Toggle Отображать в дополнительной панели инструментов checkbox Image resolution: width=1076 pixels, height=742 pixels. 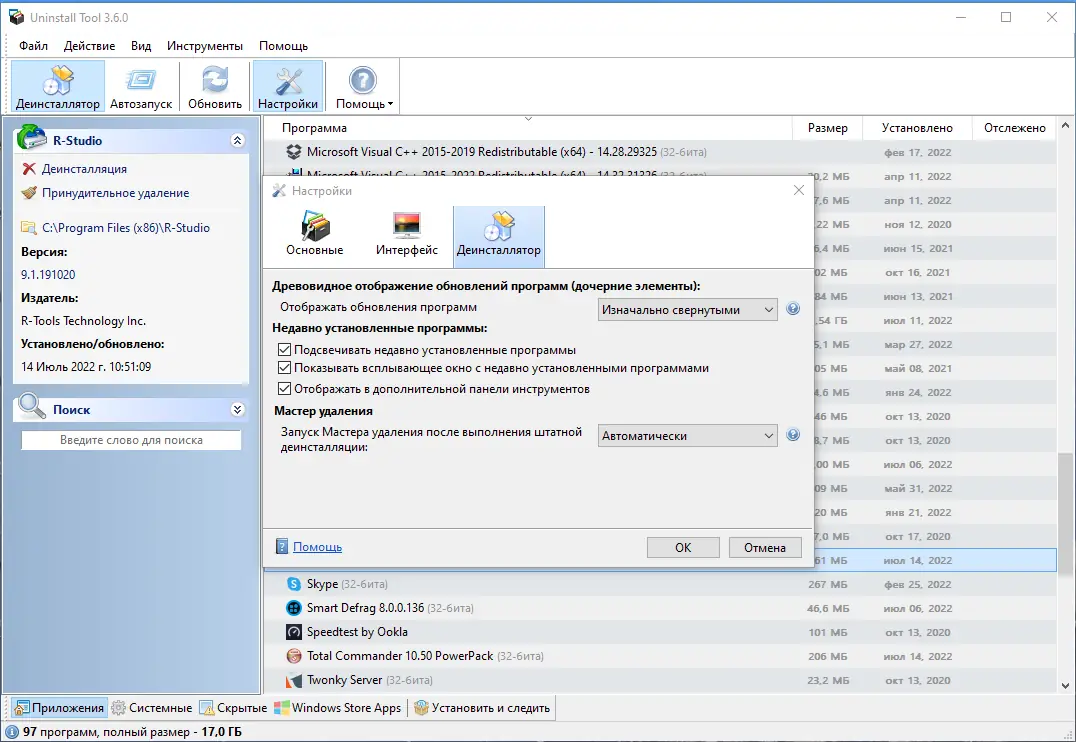coord(284,389)
